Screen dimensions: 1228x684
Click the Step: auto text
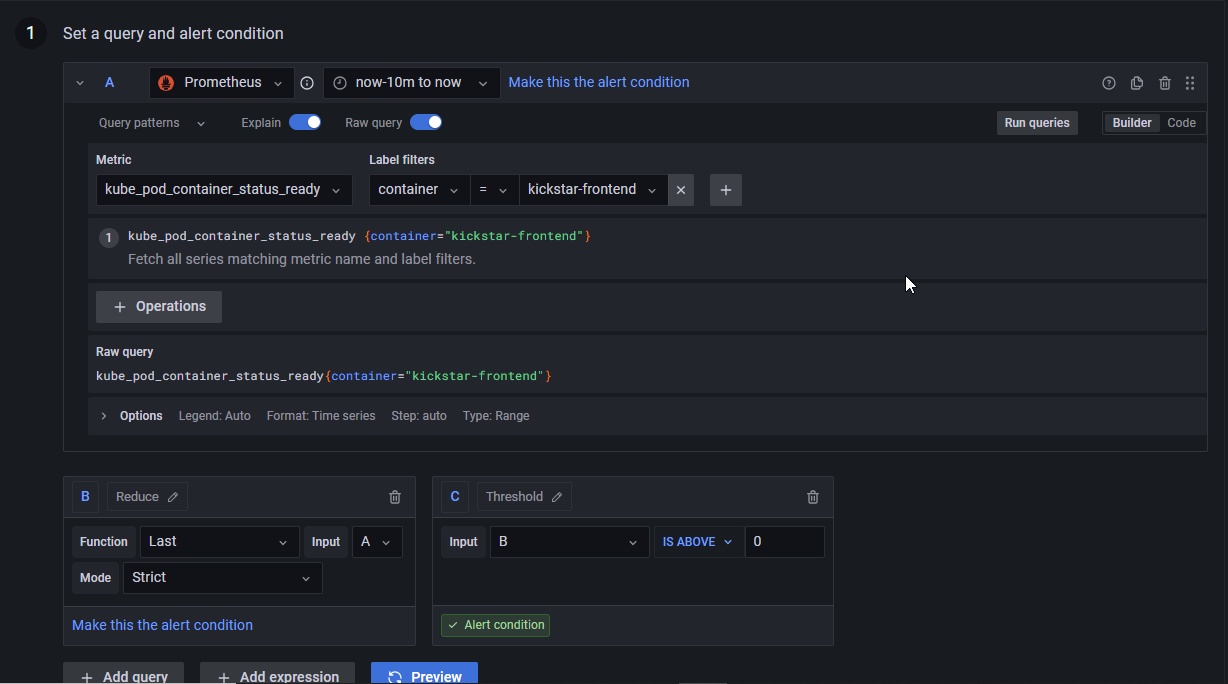[x=419, y=416]
